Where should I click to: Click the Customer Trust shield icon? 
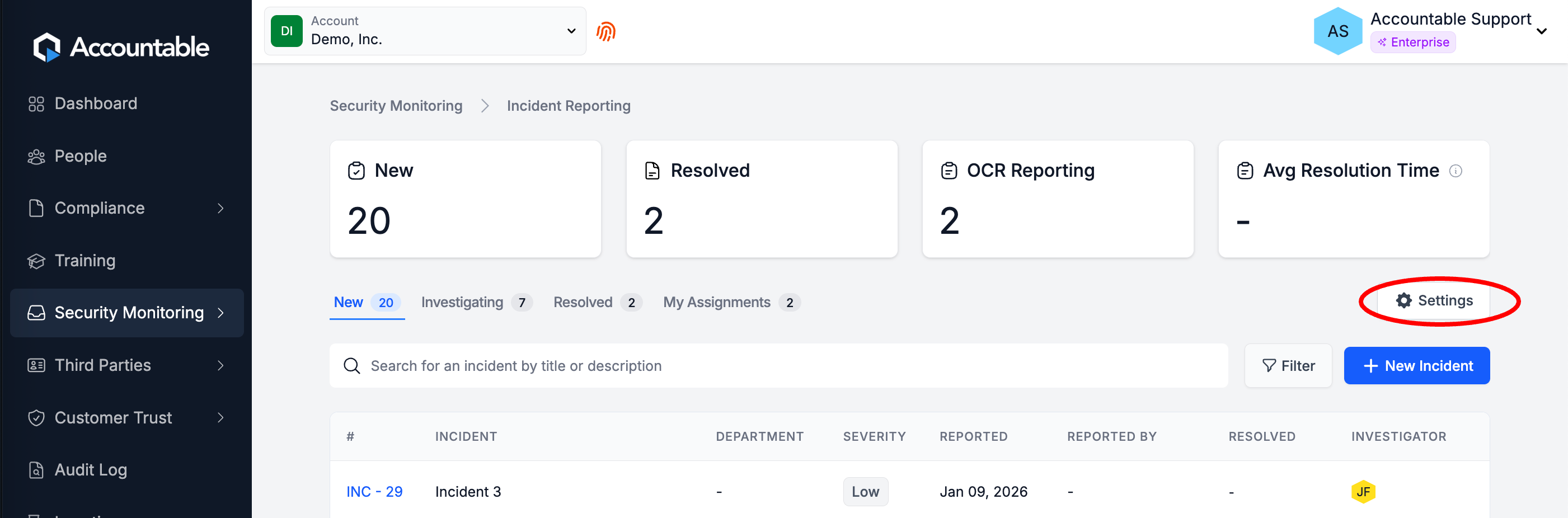point(36,417)
